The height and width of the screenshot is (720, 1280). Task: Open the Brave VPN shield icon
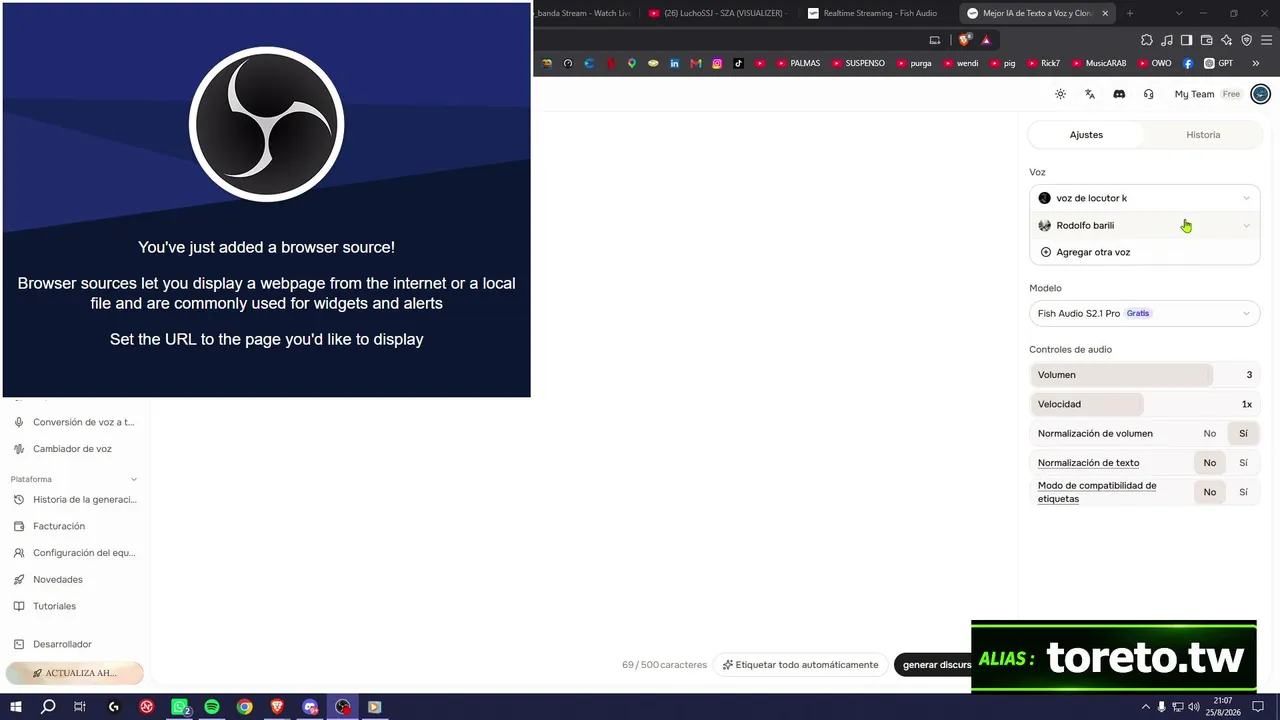(1246, 40)
